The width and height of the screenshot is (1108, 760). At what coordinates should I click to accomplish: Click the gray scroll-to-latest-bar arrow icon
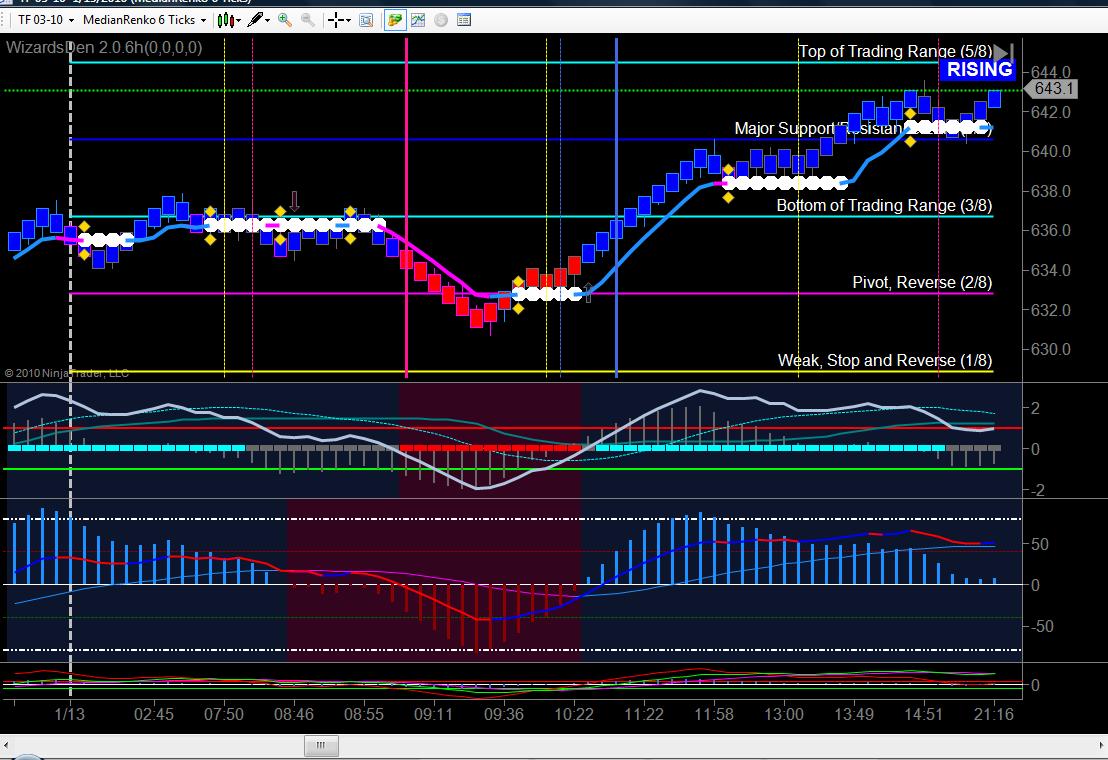pyautogui.click(x=1003, y=52)
